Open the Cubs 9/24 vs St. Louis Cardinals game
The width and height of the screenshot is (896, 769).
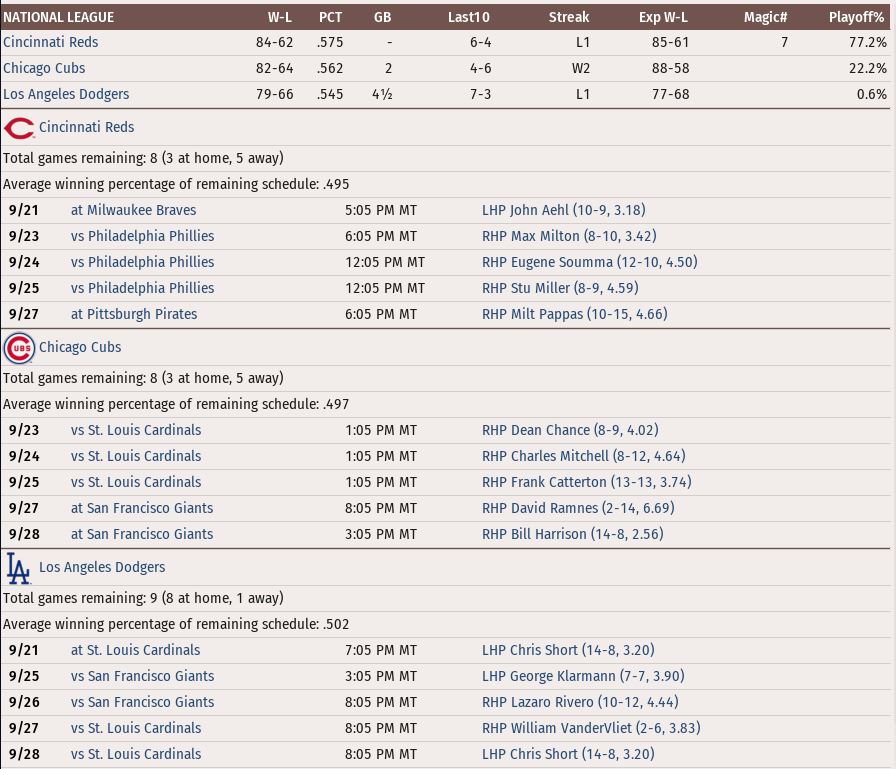point(136,456)
